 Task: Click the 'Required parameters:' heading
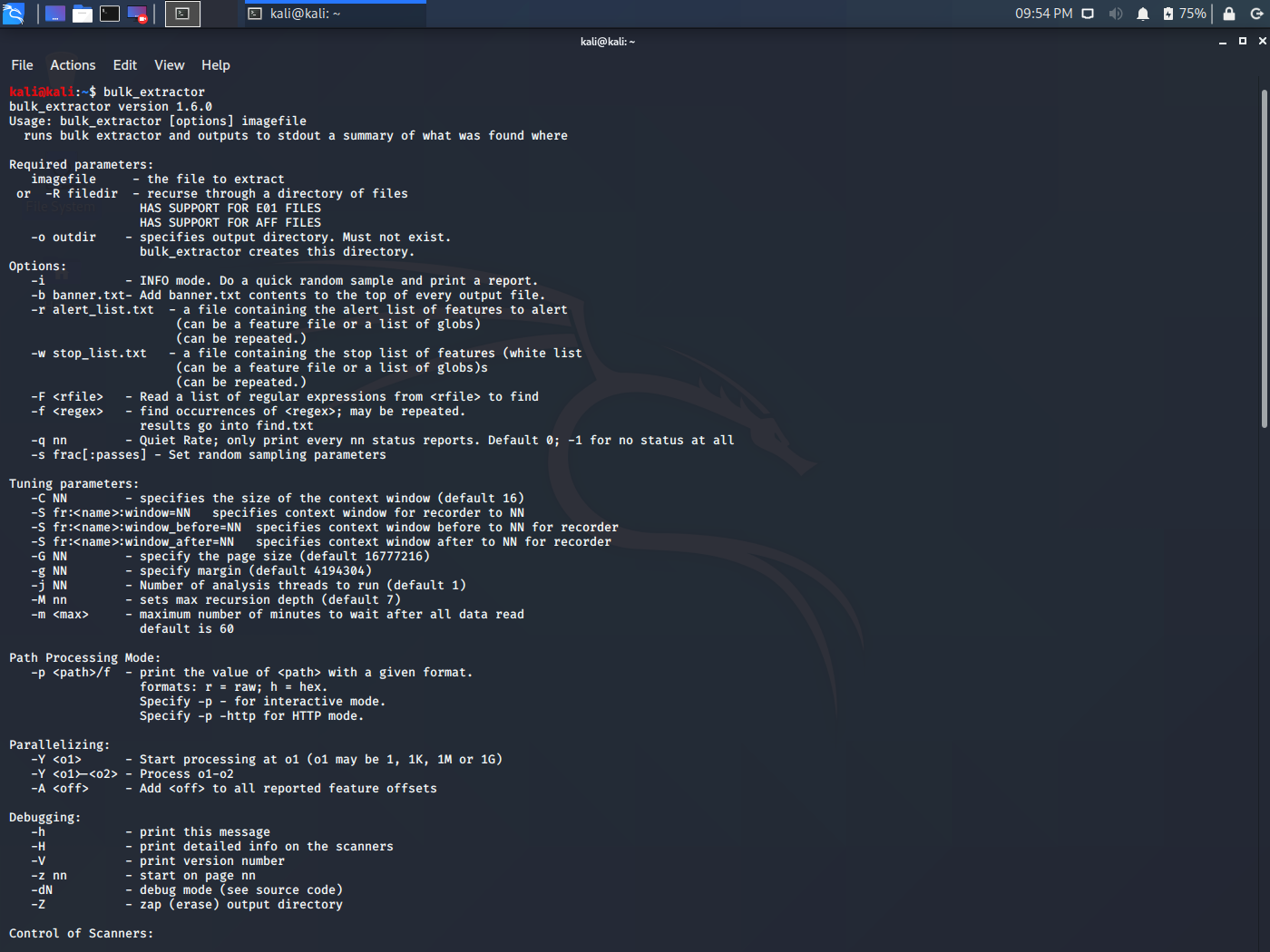tap(82, 164)
